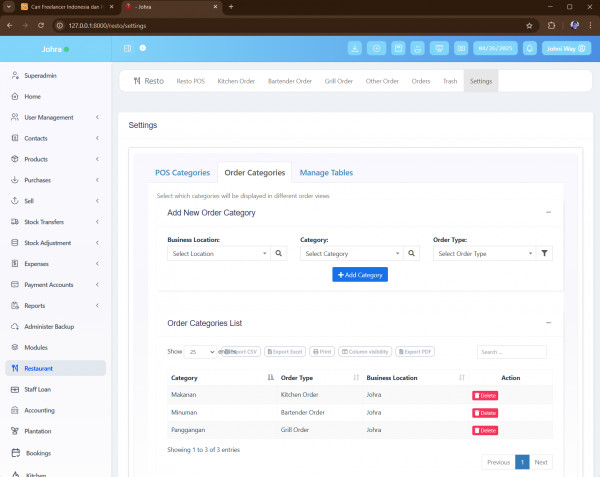Delete the Makanan category row
Viewport: 600px width, 477px height.
pos(485,396)
